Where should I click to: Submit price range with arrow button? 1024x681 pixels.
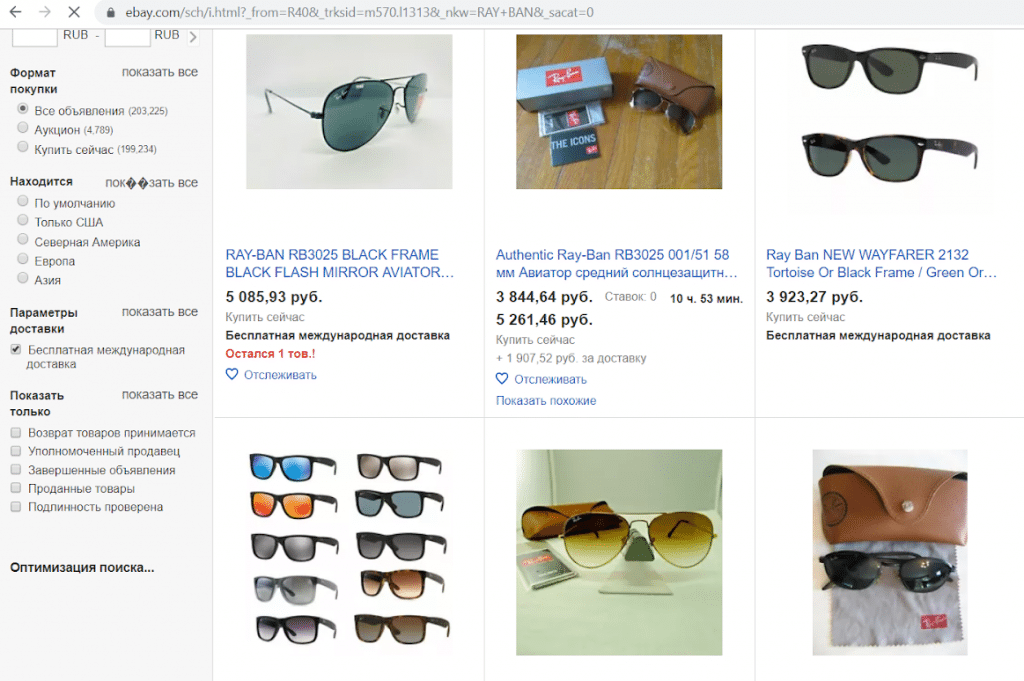(x=193, y=37)
